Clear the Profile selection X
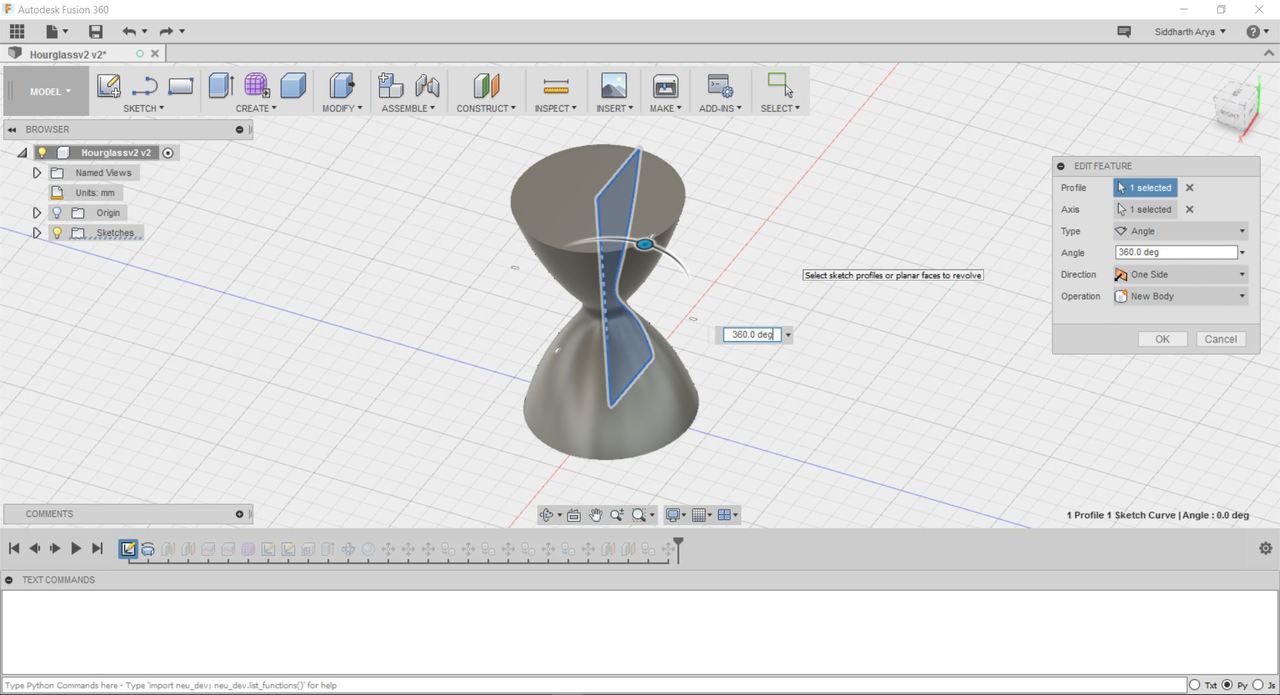1280x695 pixels. click(x=1189, y=188)
